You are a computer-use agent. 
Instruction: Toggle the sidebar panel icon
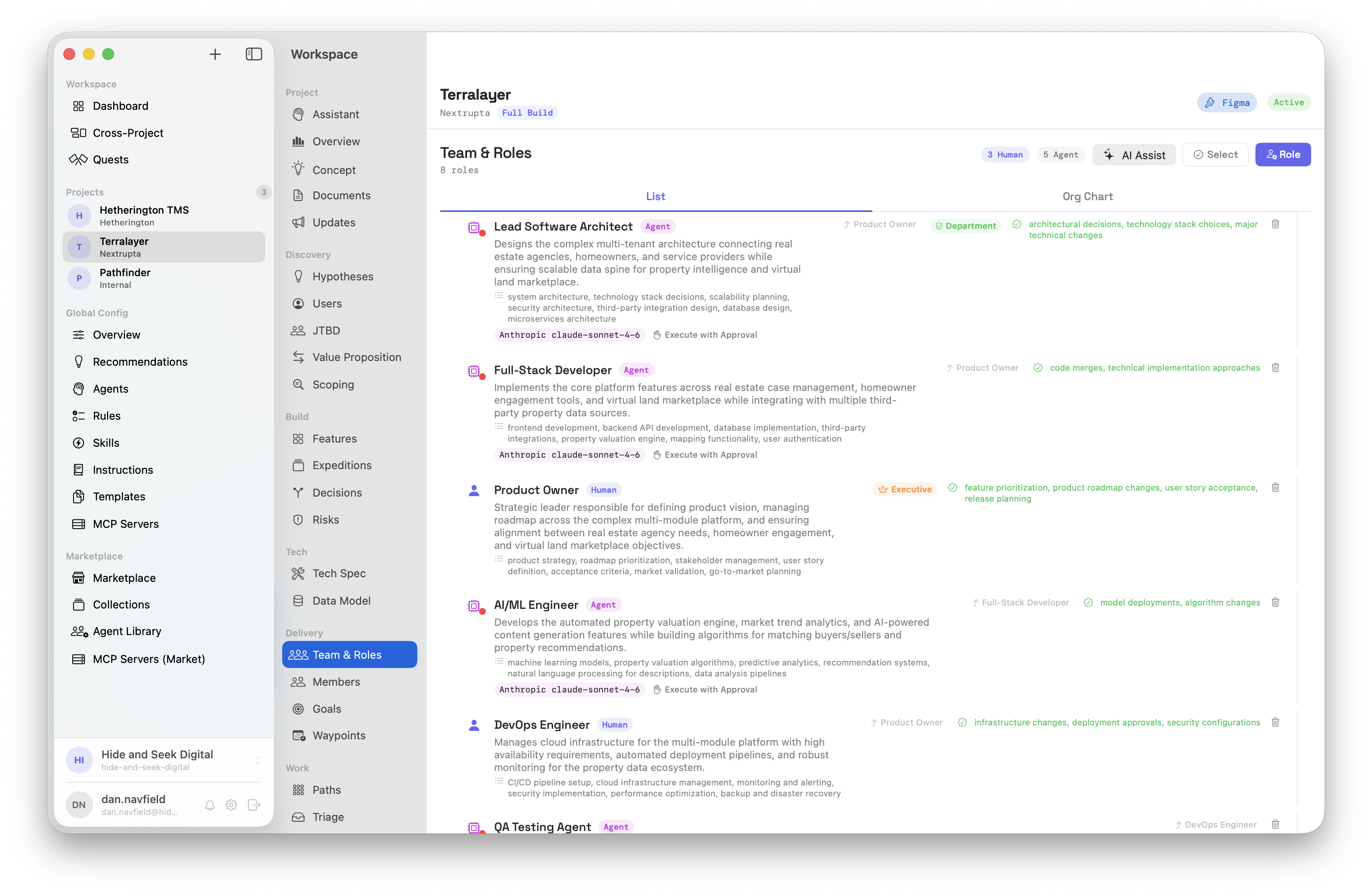pyautogui.click(x=253, y=54)
